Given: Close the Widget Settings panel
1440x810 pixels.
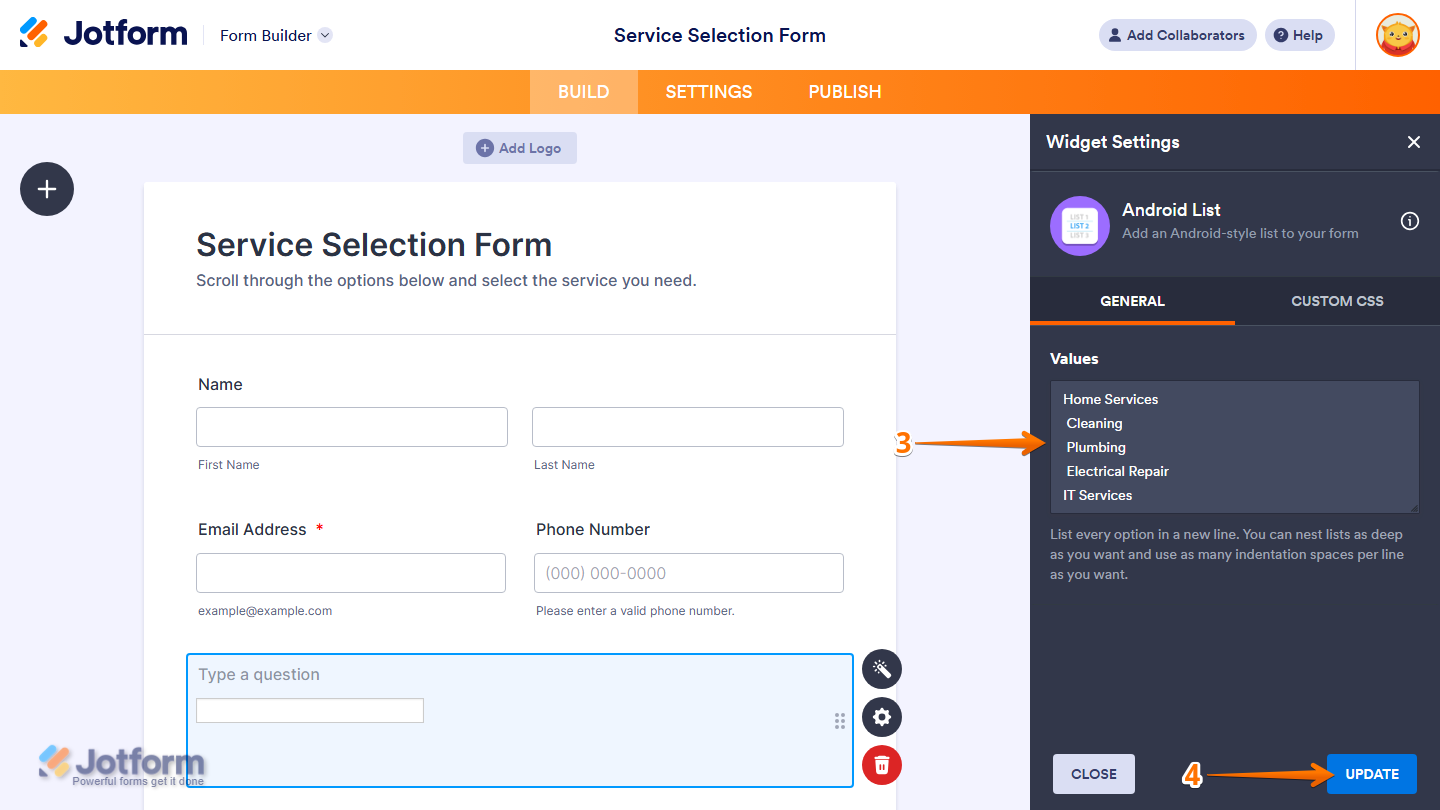Looking at the screenshot, I should [x=1413, y=142].
